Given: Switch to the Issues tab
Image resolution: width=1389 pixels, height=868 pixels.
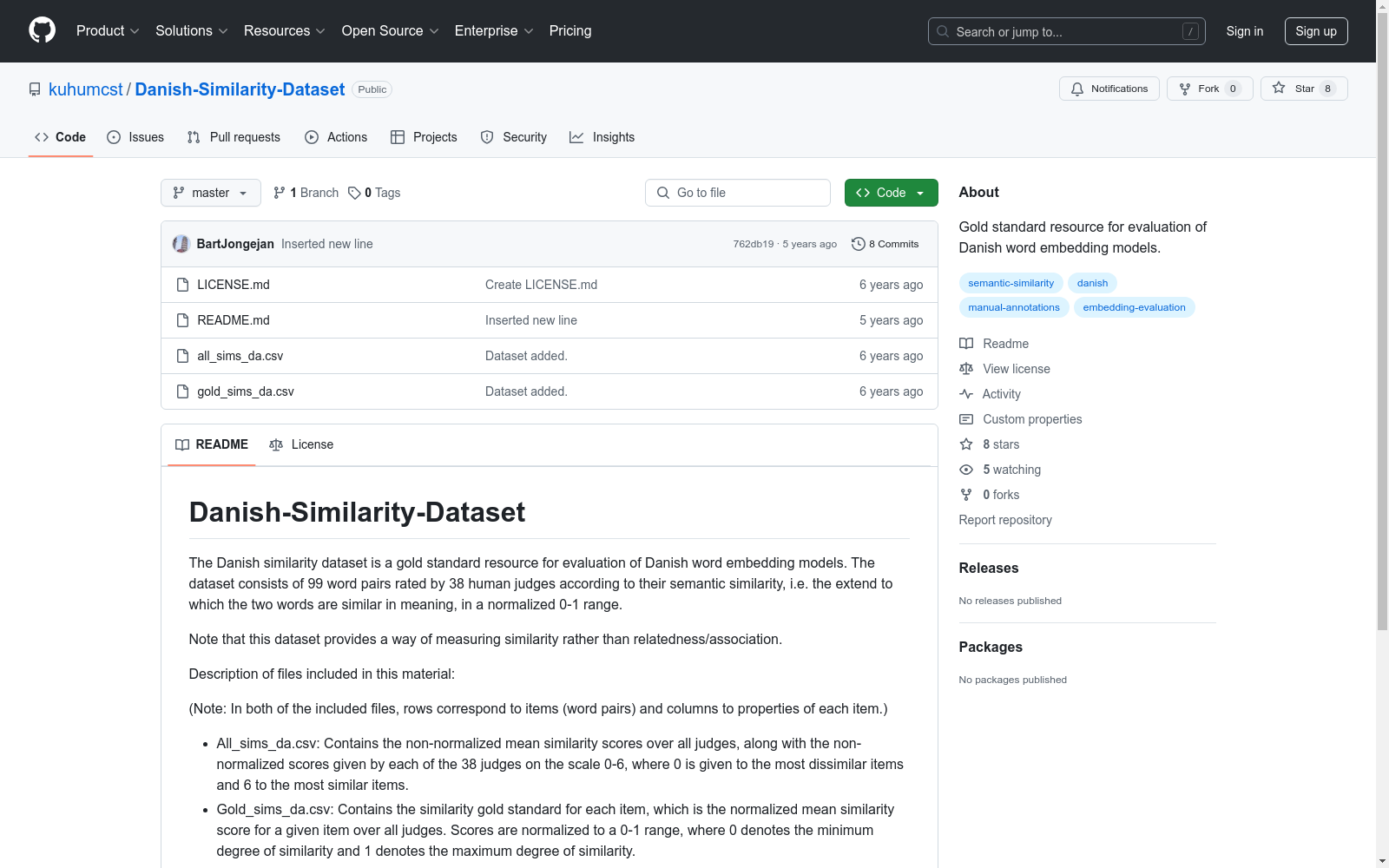Looking at the screenshot, I should (x=135, y=137).
